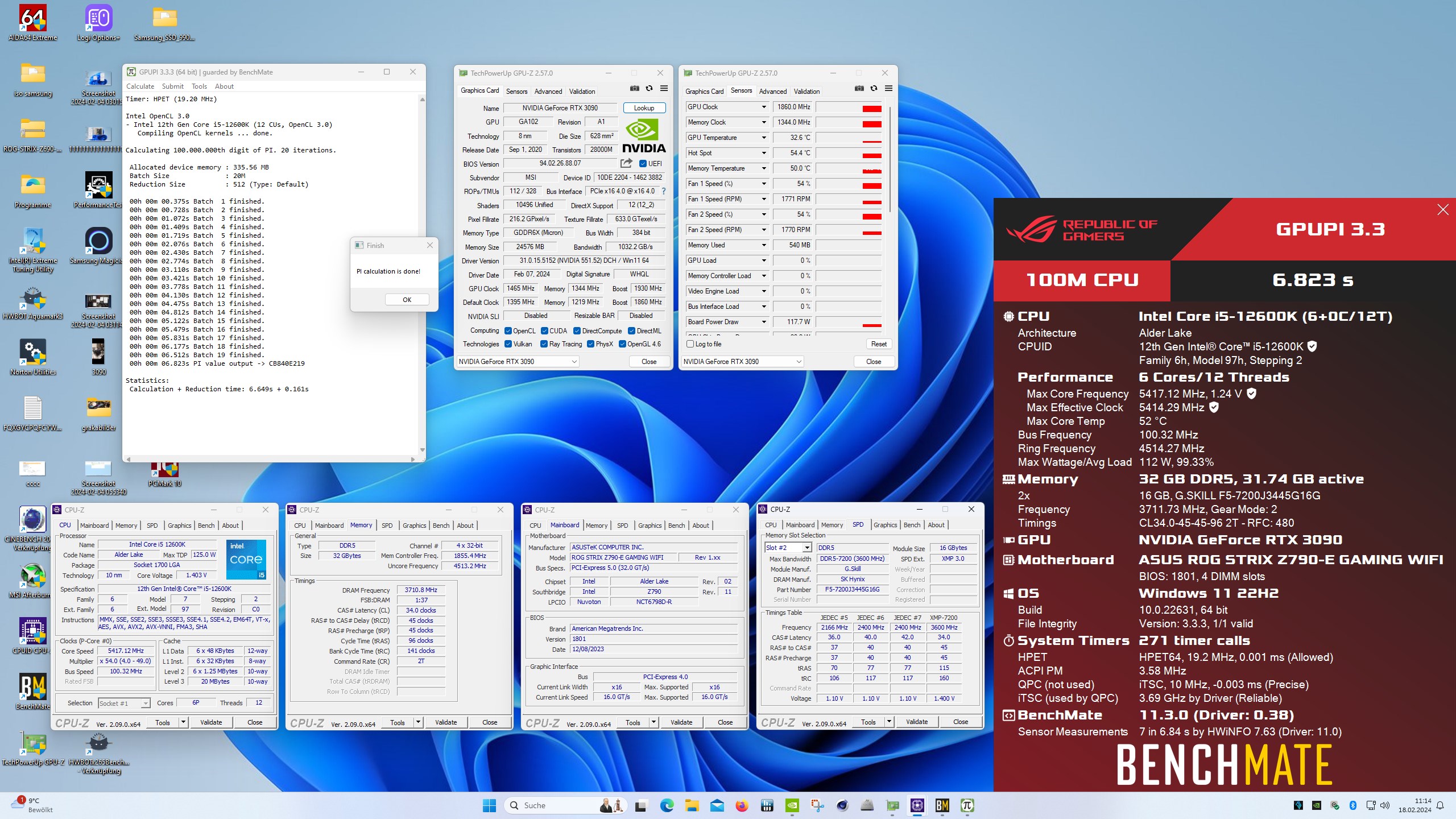This screenshot has height=819, width=1456.
Task: Select BenchMate desktop icon
Action: coord(33,692)
